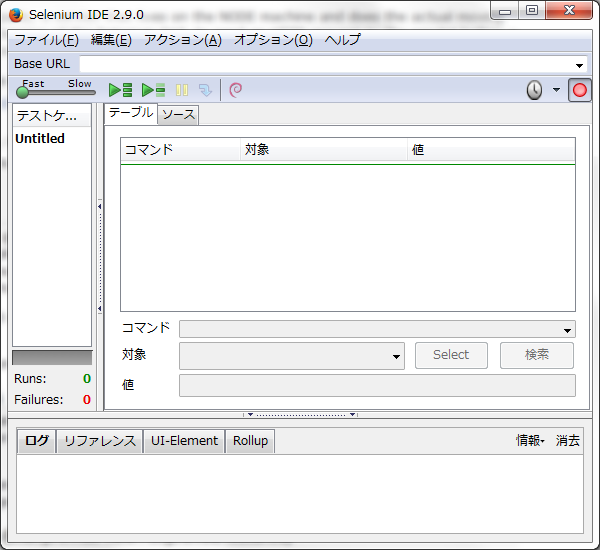This screenshot has height=550, width=600.
Task: Click the 対象 column header
Action: 324,150
